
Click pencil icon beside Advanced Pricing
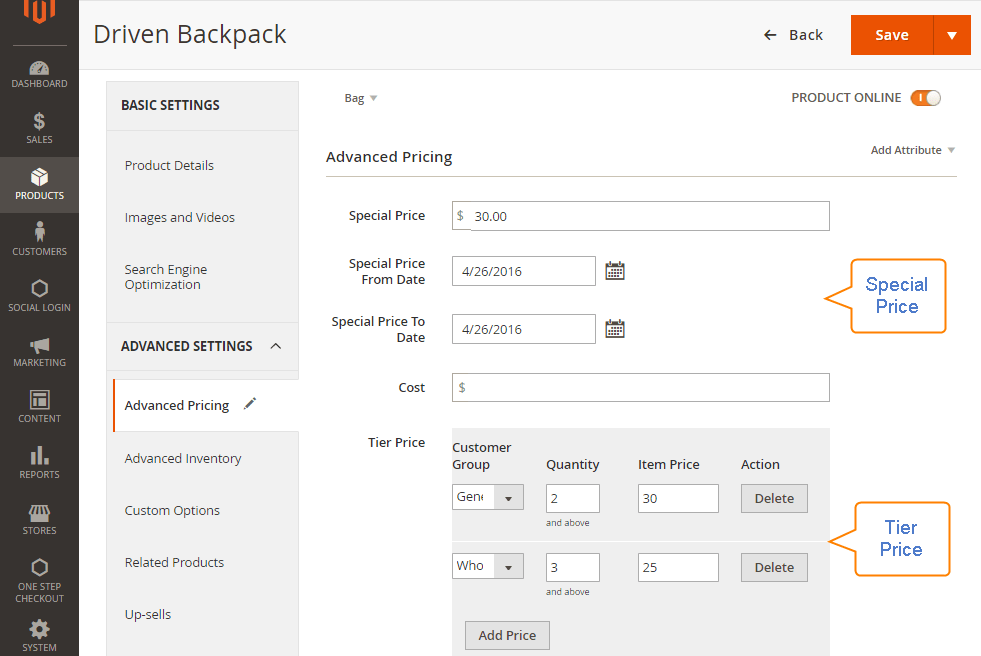click(x=250, y=404)
